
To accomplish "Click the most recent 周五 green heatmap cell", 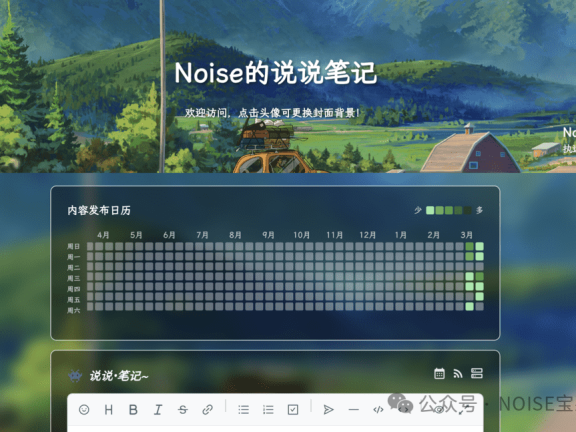I will point(479,296).
